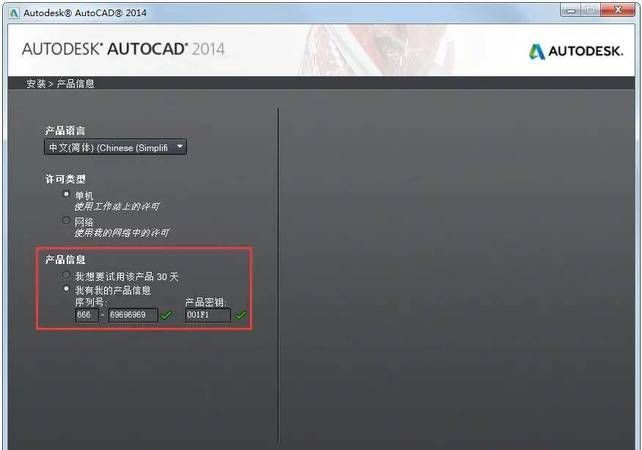
Task: Click the AutoCAD icon in title bar
Action: [14, 13]
